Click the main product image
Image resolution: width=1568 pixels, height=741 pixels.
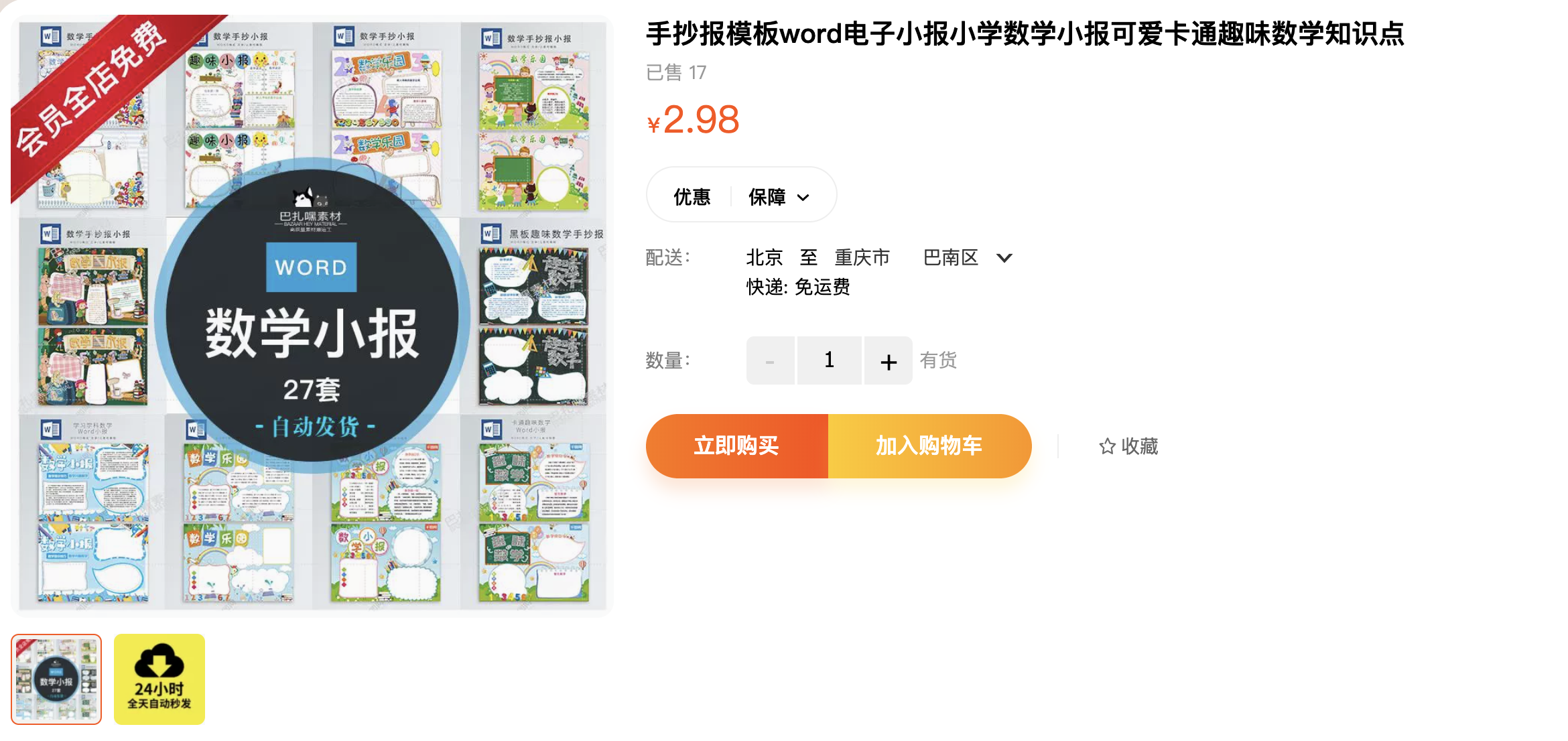[x=312, y=315]
